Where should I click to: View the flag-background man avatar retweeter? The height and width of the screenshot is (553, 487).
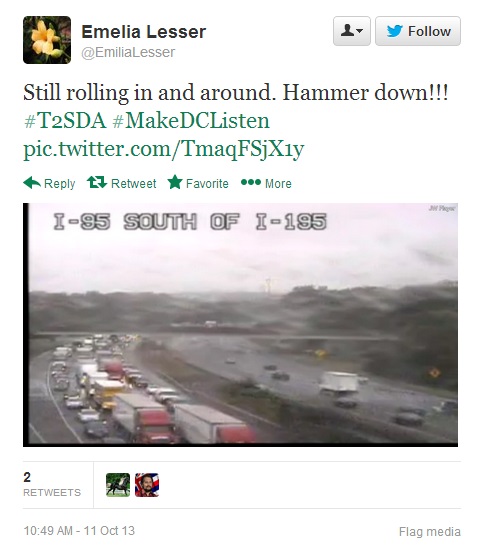click(147, 485)
